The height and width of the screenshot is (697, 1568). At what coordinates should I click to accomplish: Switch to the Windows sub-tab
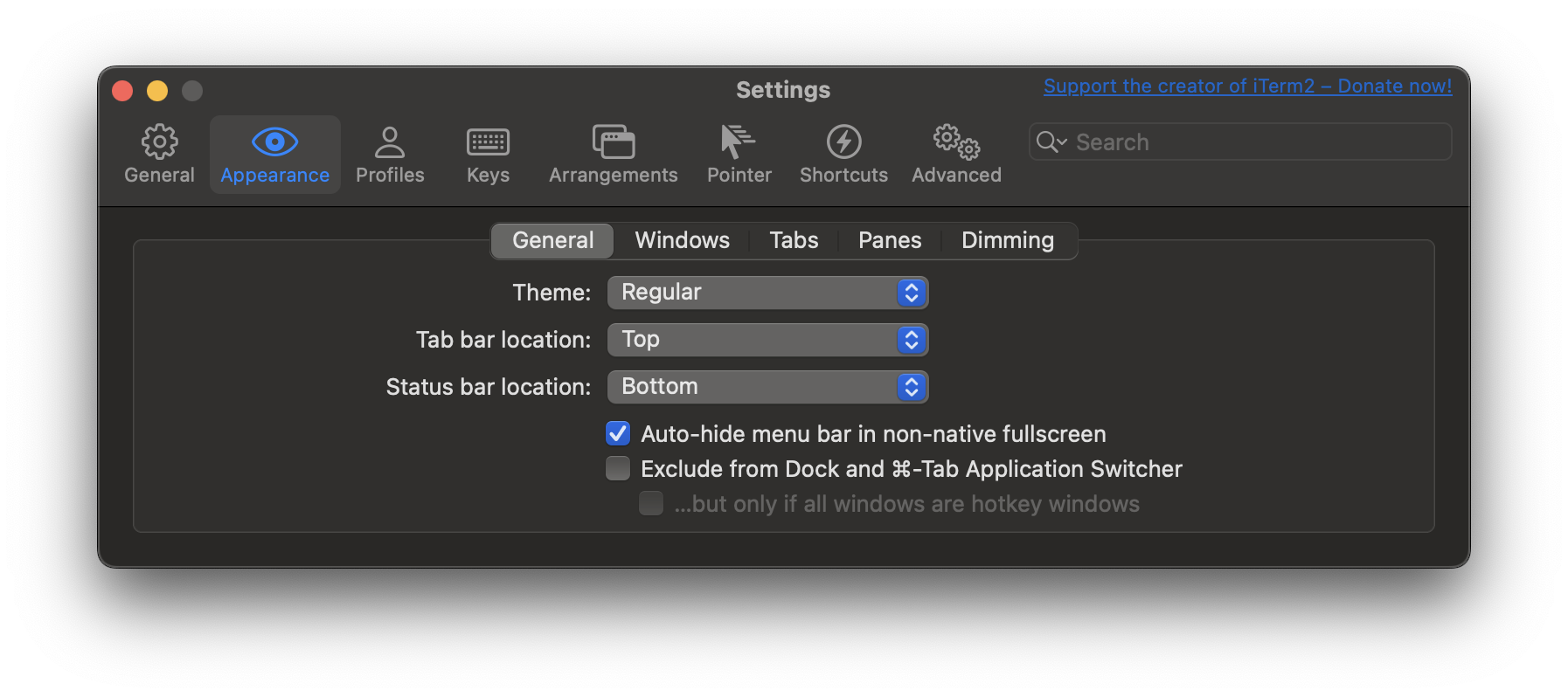[682, 240]
